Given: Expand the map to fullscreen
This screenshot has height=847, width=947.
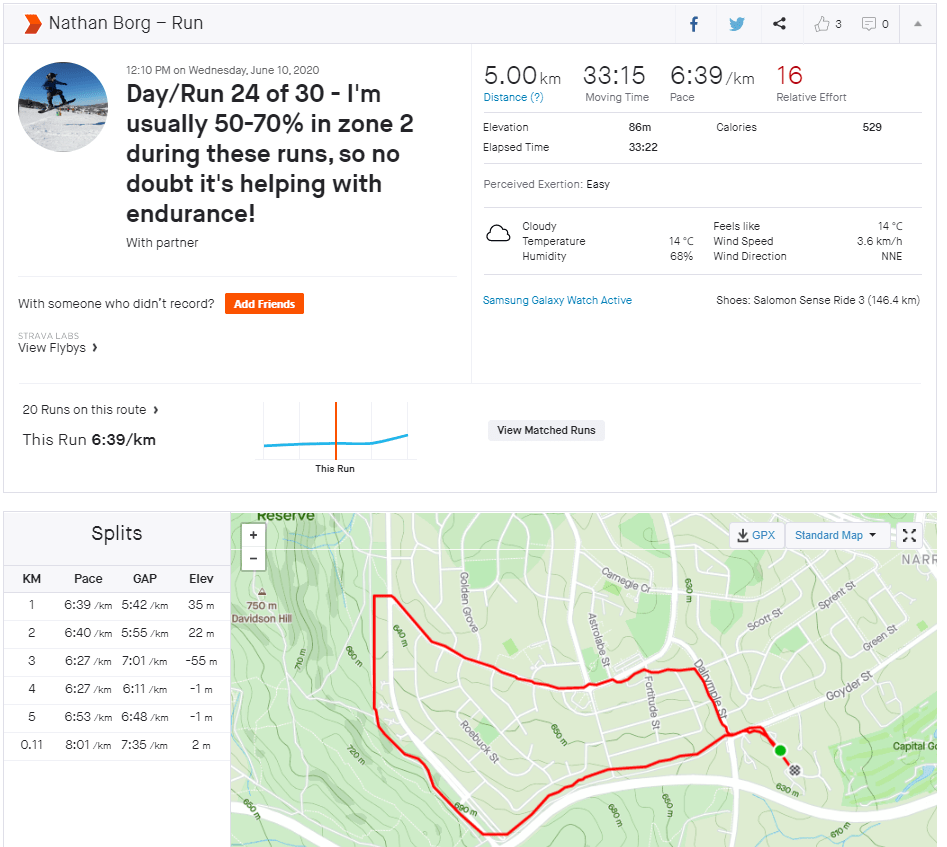Looking at the screenshot, I should coord(908,535).
